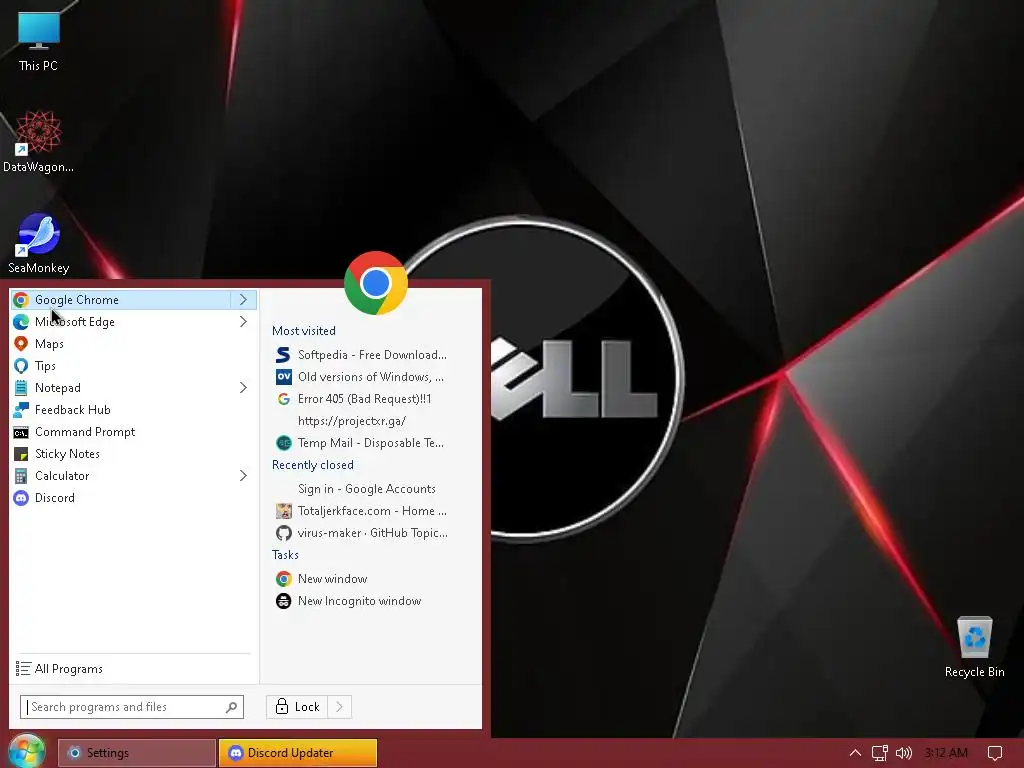Click the Softpedia S icon
Viewport: 1024px width, 768px height.
[283, 355]
